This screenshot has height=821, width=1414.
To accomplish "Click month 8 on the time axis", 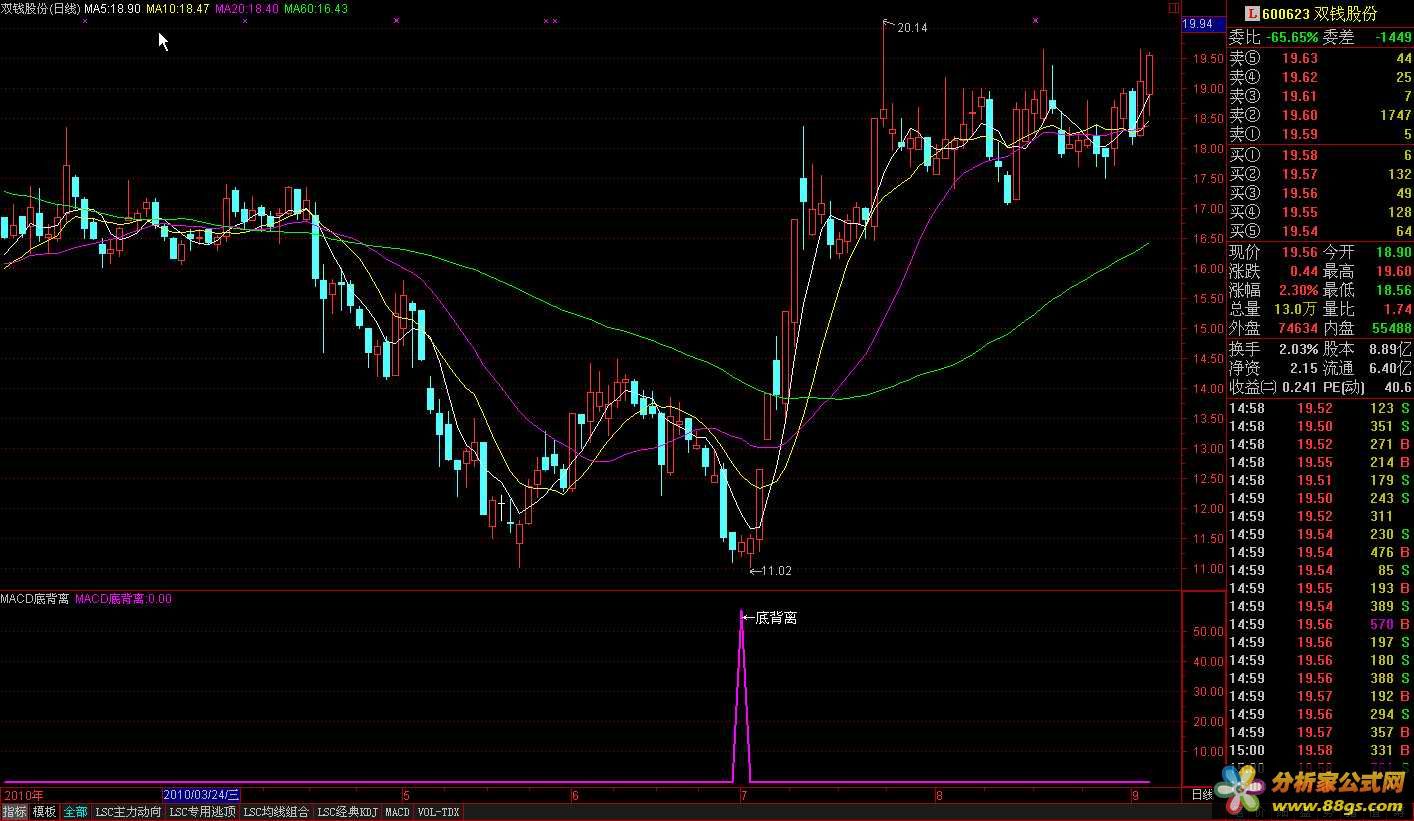I will [x=939, y=796].
